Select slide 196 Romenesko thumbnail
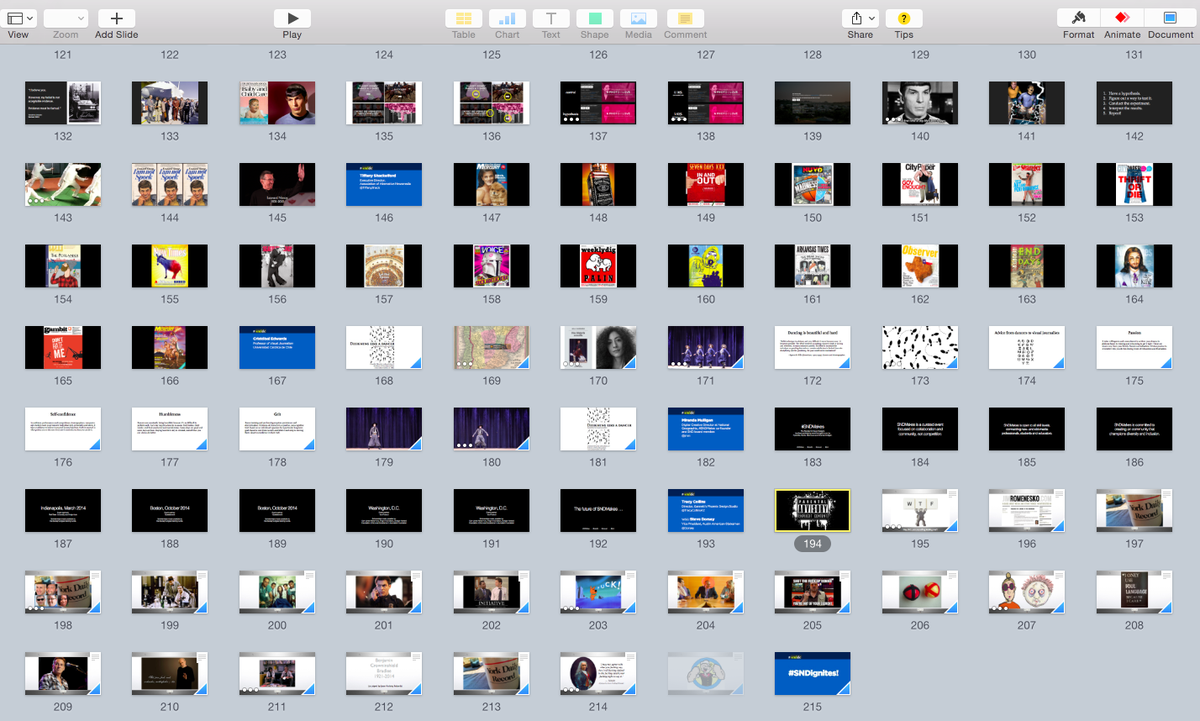Screen dimensions: 1200x721 click(1027, 510)
